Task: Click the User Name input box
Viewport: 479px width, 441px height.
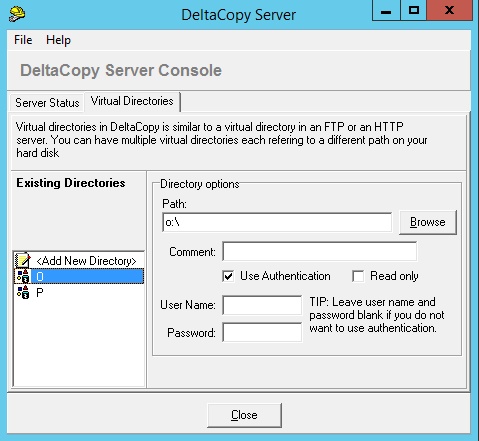Action: tap(262, 305)
